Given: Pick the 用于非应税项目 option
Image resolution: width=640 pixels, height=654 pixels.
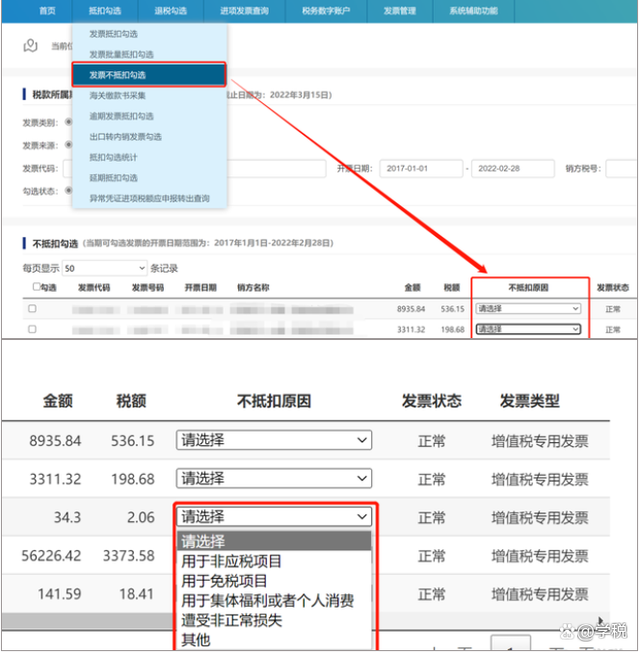Looking at the screenshot, I should [232, 562].
